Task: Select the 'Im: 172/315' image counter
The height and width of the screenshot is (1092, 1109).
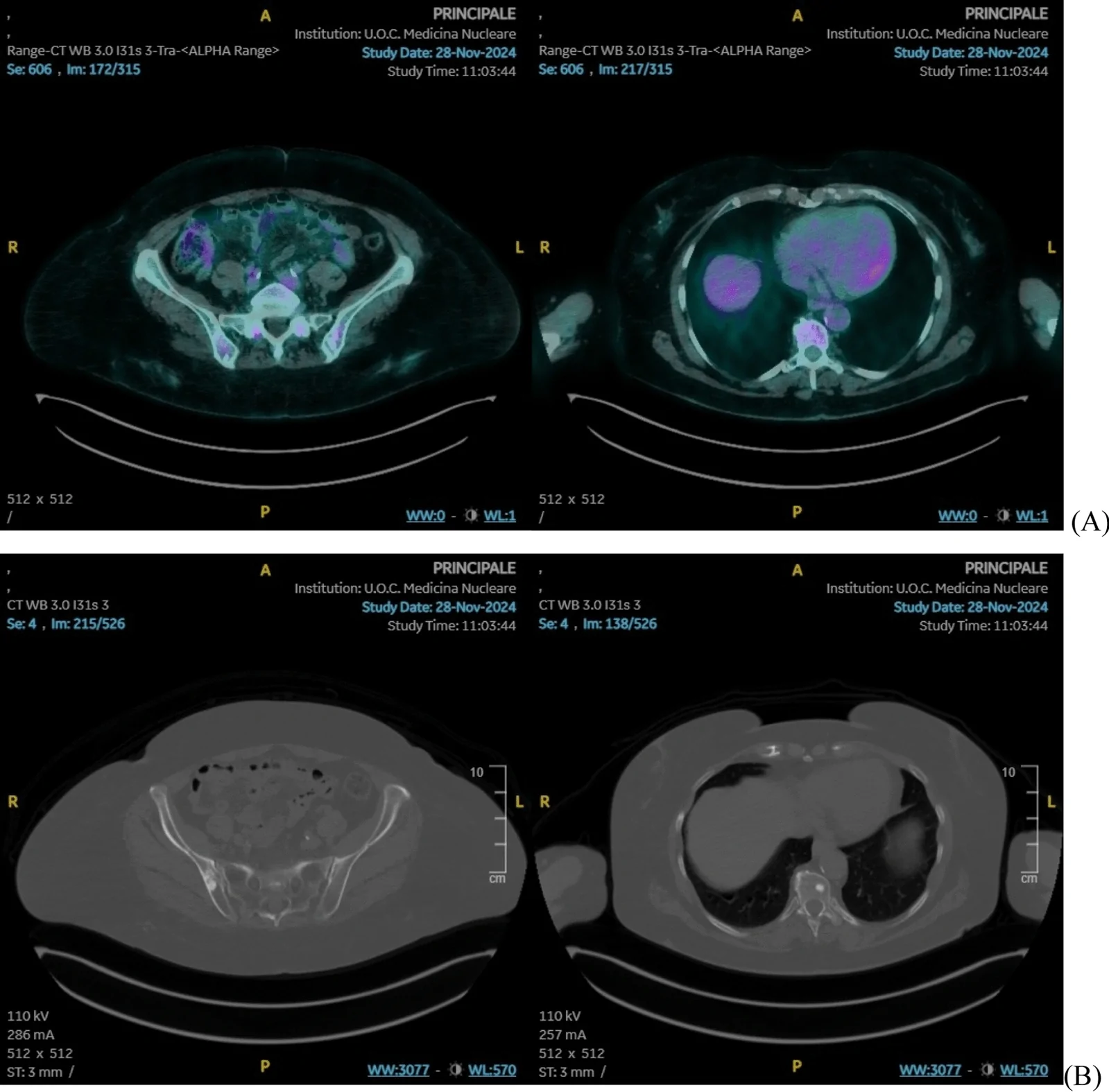Action: [x=103, y=69]
